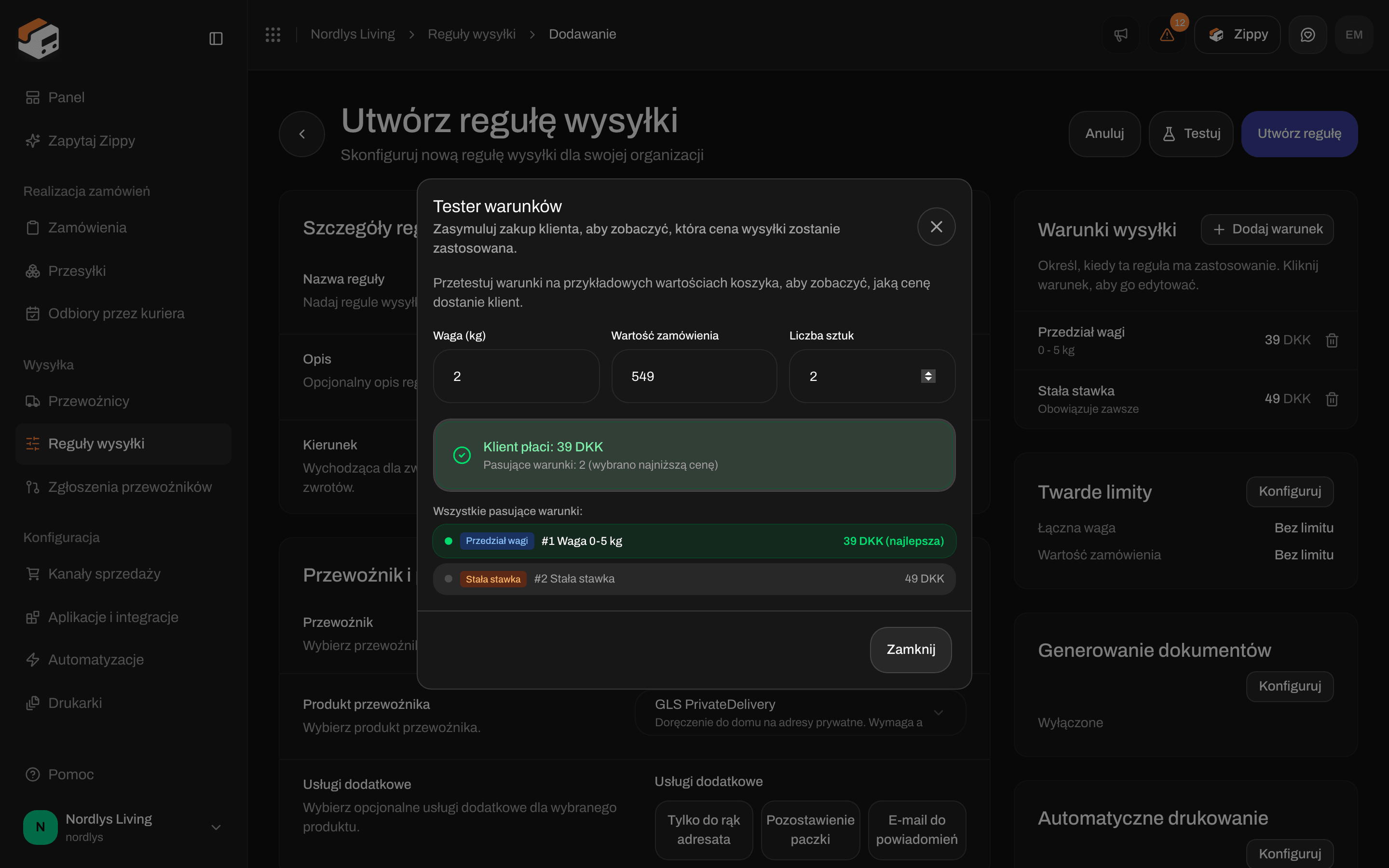Go to Zamówienia
The width and height of the screenshot is (1389, 868).
coord(123,227)
